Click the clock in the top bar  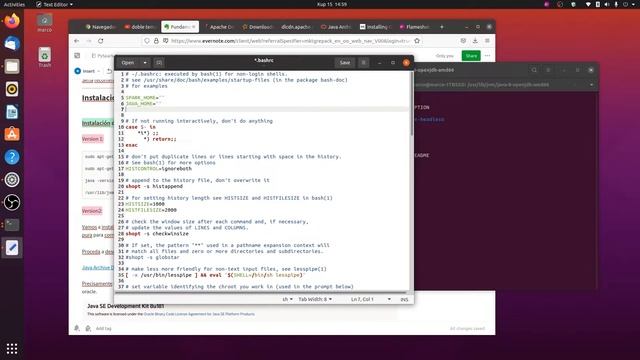coord(332,4)
